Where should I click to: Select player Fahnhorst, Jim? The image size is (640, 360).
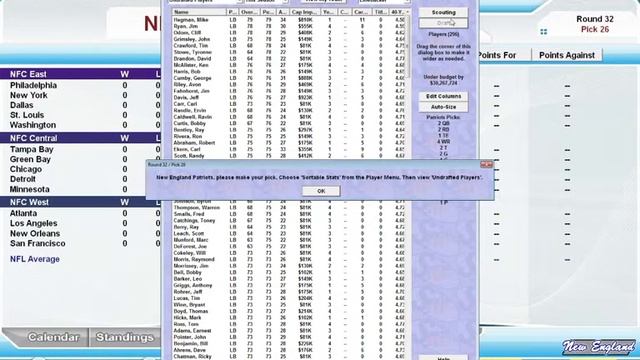click(191, 91)
